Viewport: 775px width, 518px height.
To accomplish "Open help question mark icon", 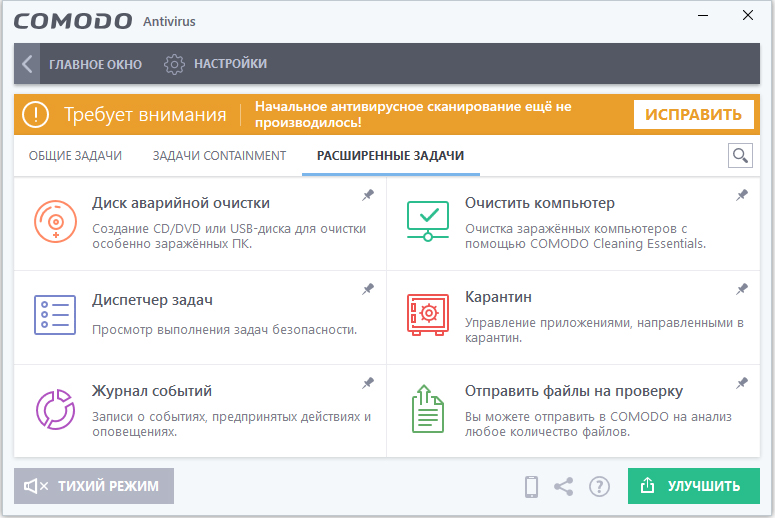I will tap(599, 486).
